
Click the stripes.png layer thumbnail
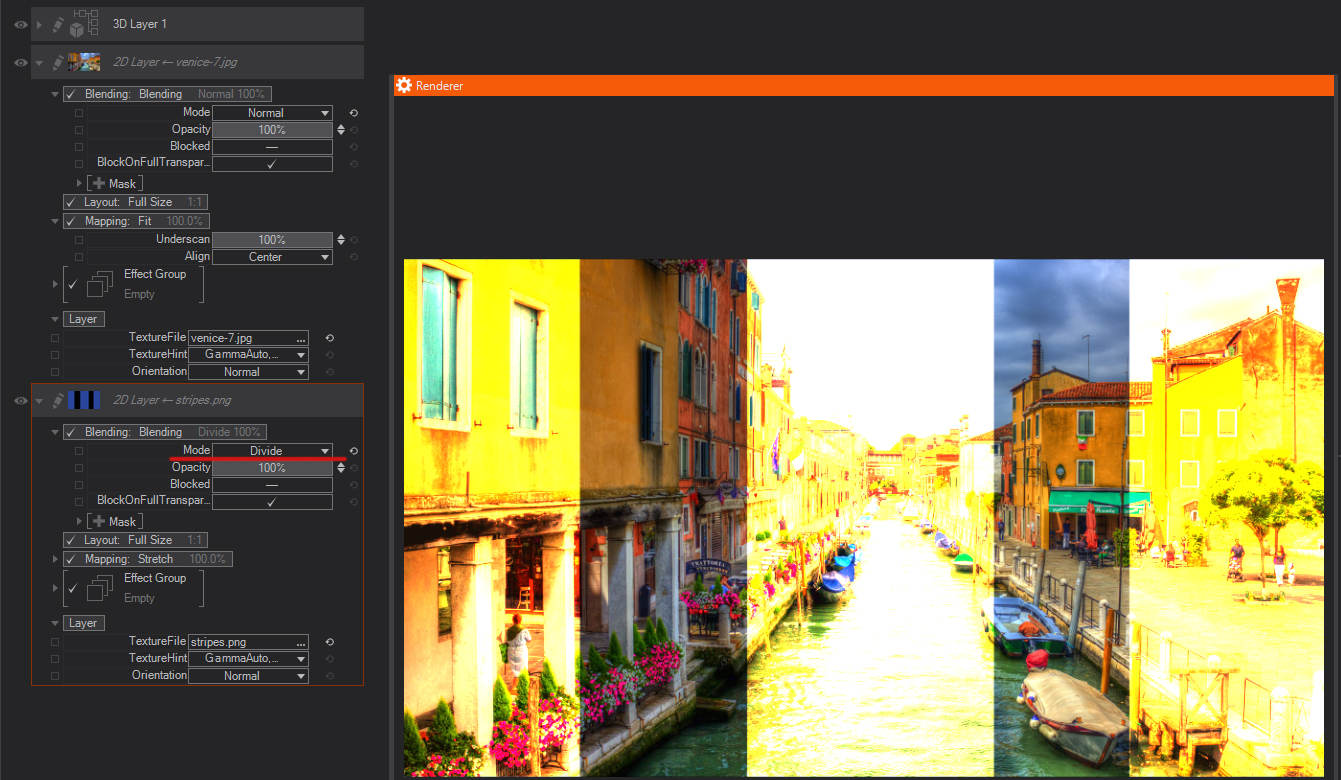pos(84,400)
